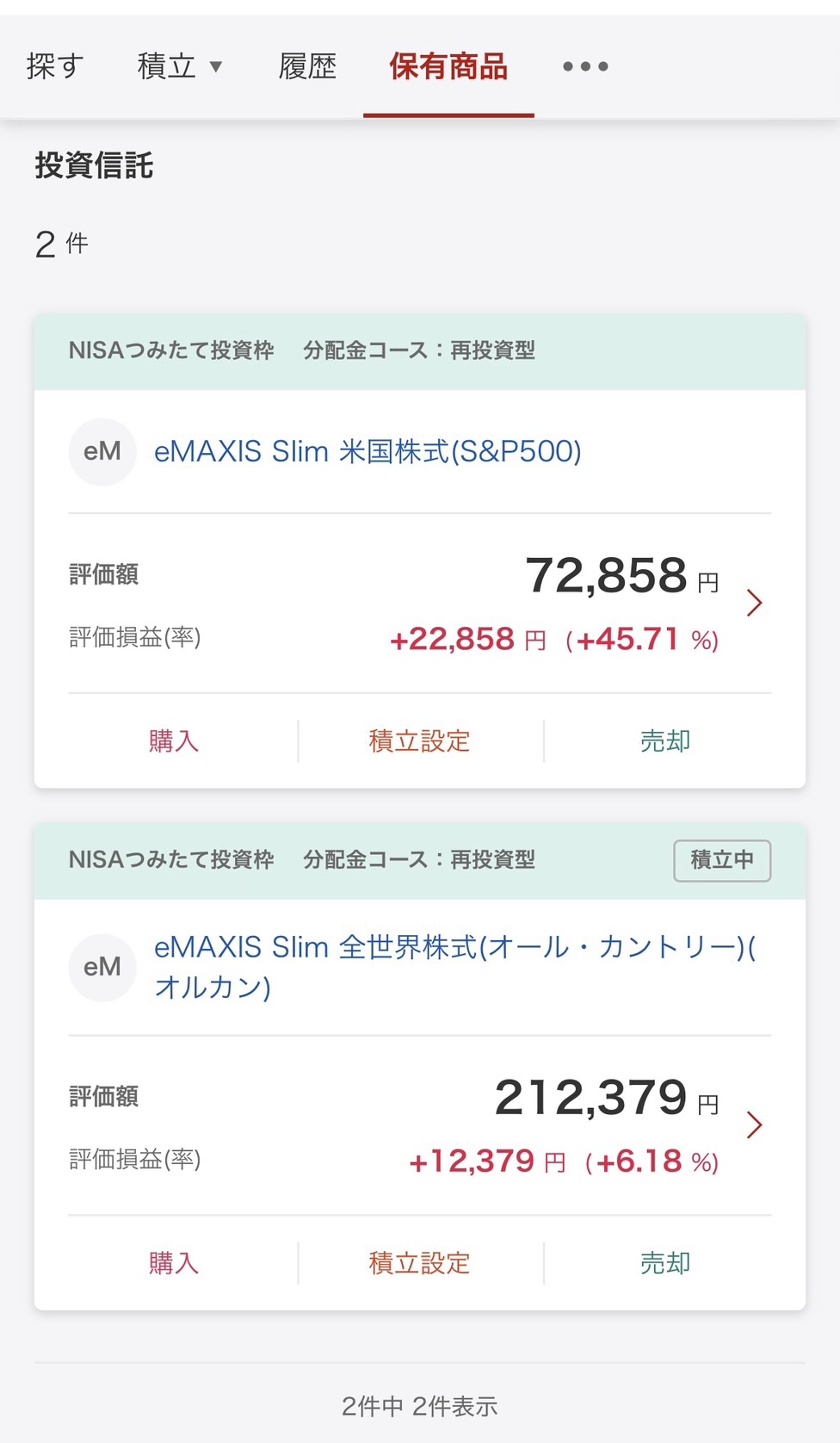Tap the 積立中 status badge
The height and width of the screenshot is (1443, 840).
tap(722, 860)
